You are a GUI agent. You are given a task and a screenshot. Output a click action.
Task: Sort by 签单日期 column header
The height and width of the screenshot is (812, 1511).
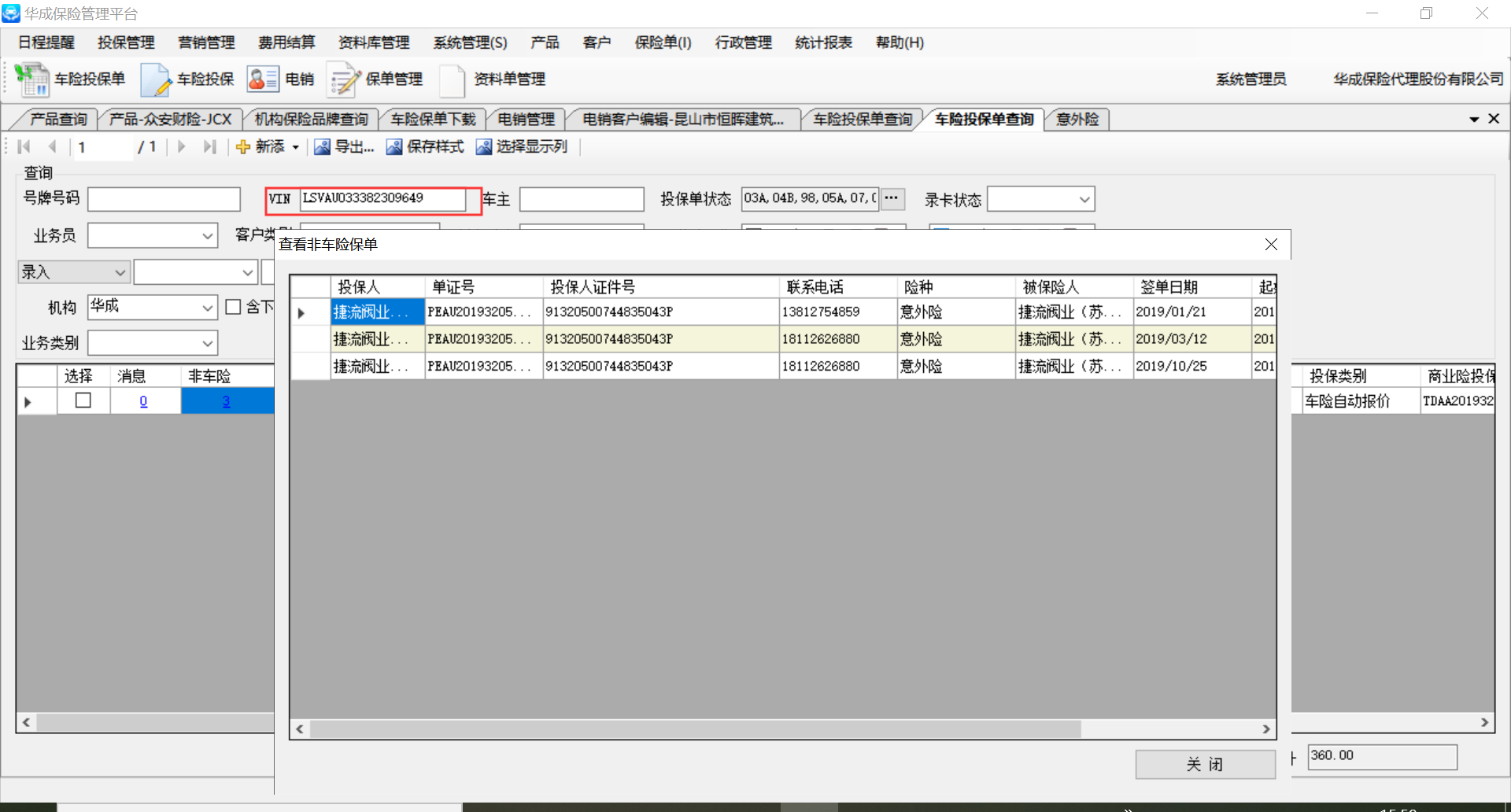click(1192, 287)
